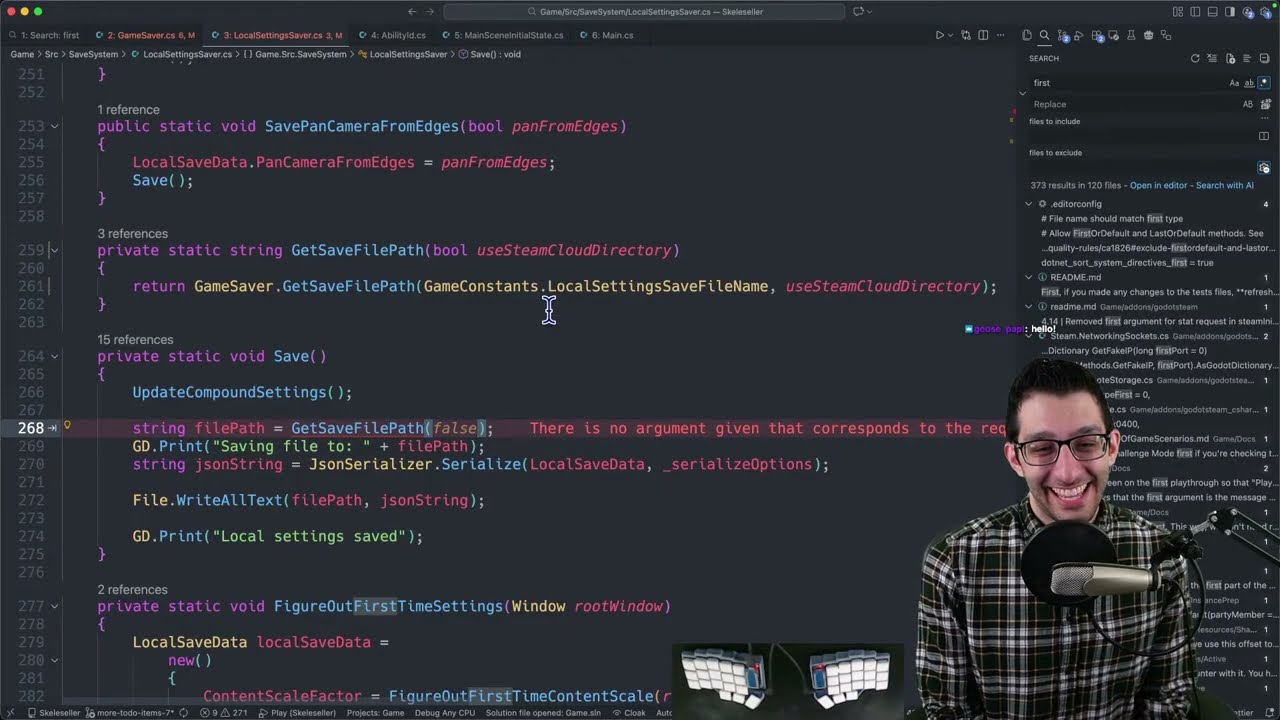1280x720 pixels.
Task: Fold the new() block at line 280
Action: pyautogui.click(x=55, y=660)
